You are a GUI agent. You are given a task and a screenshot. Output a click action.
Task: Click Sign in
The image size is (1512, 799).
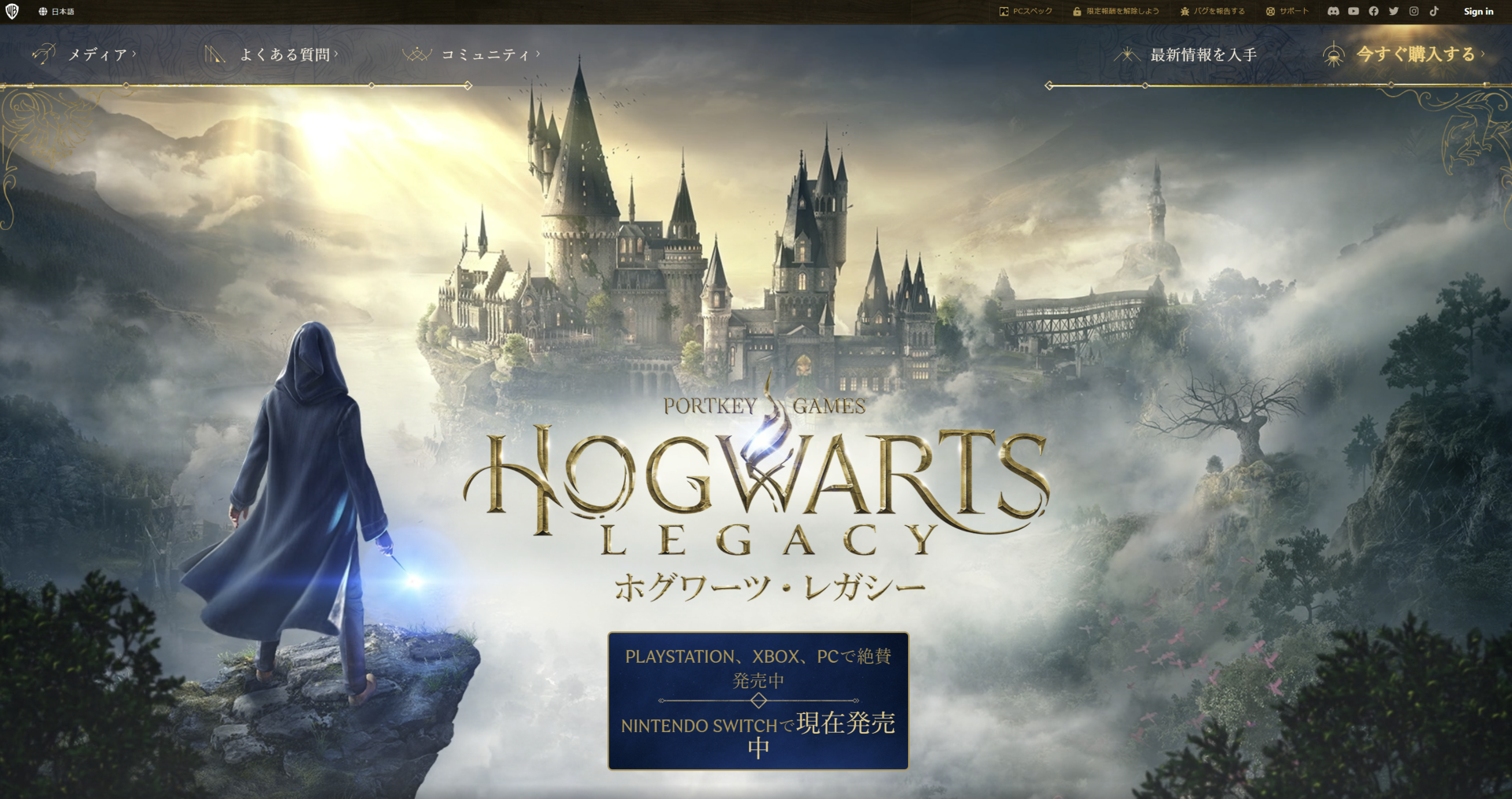pyautogui.click(x=1478, y=12)
